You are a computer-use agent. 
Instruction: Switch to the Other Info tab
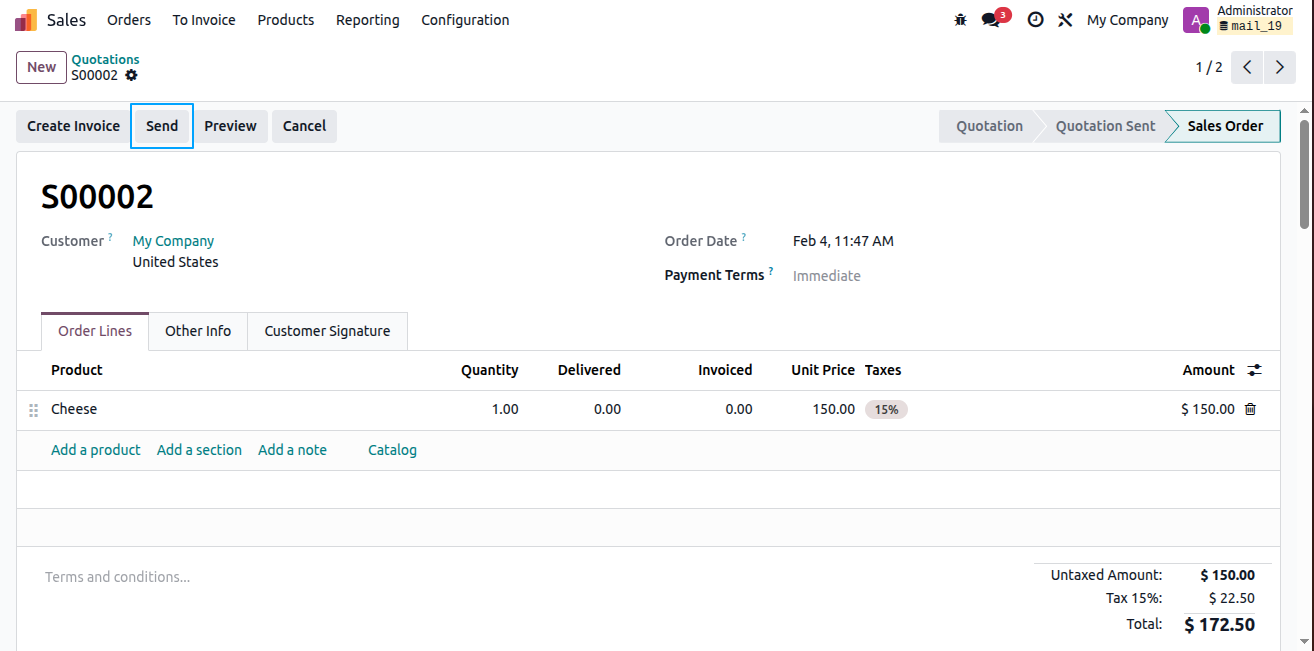198,331
